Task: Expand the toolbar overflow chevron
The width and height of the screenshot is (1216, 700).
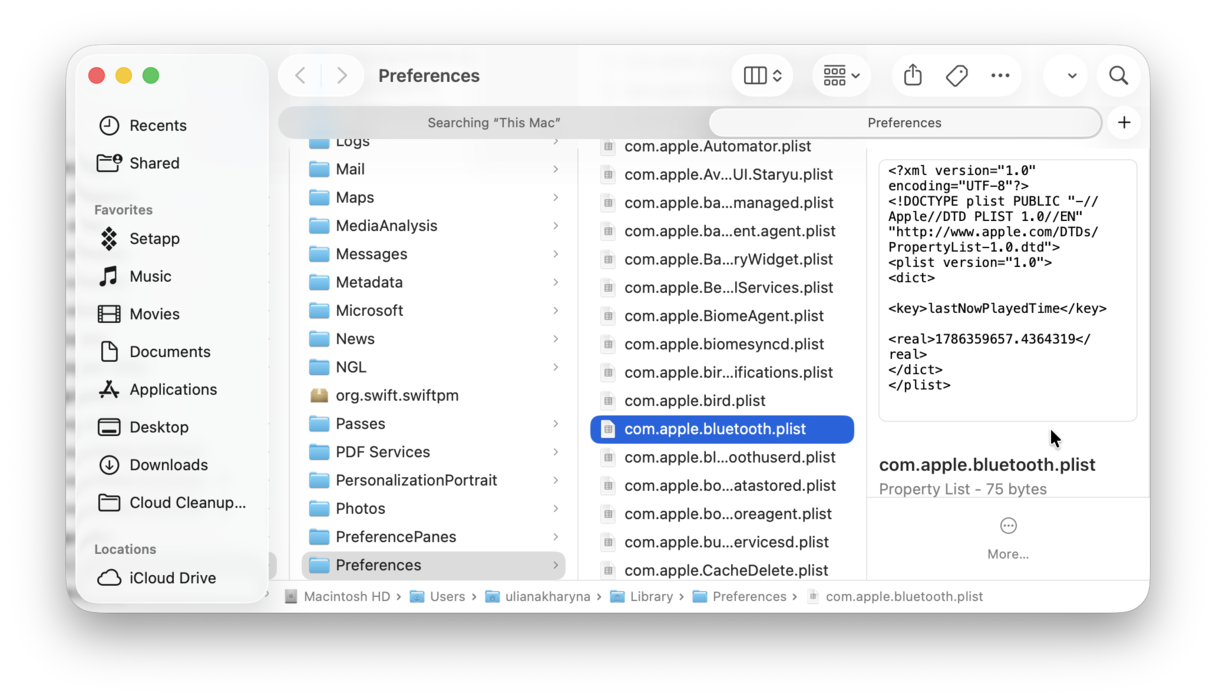Action: (1071, 76)
